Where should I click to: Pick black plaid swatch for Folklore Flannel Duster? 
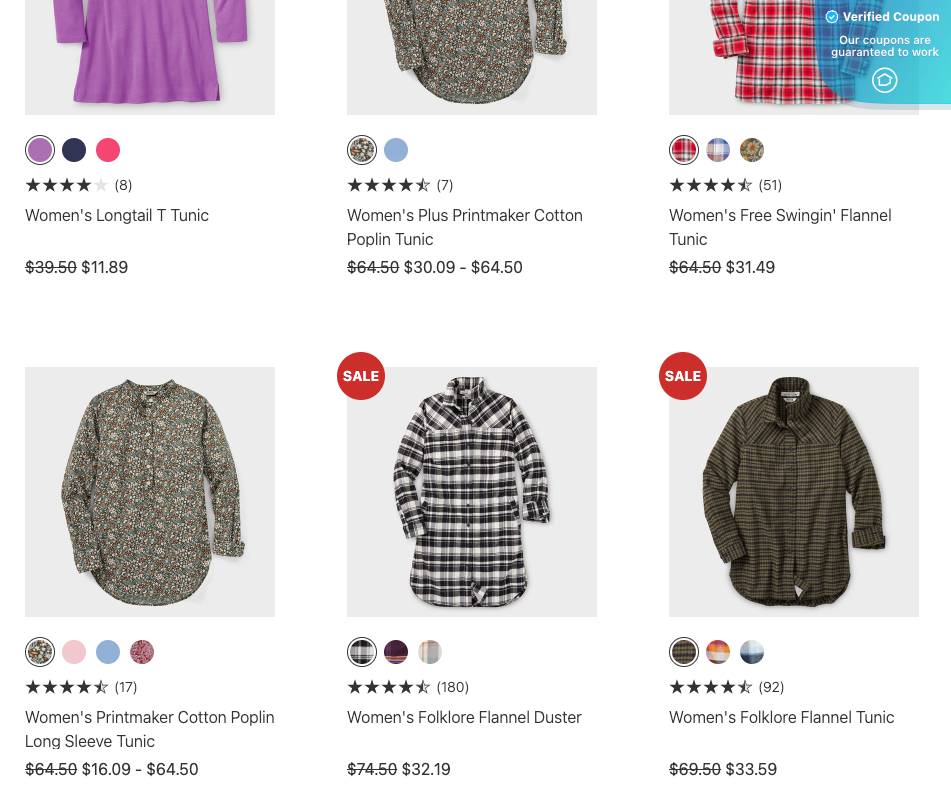pyautogui.click(x=362, y=652)
